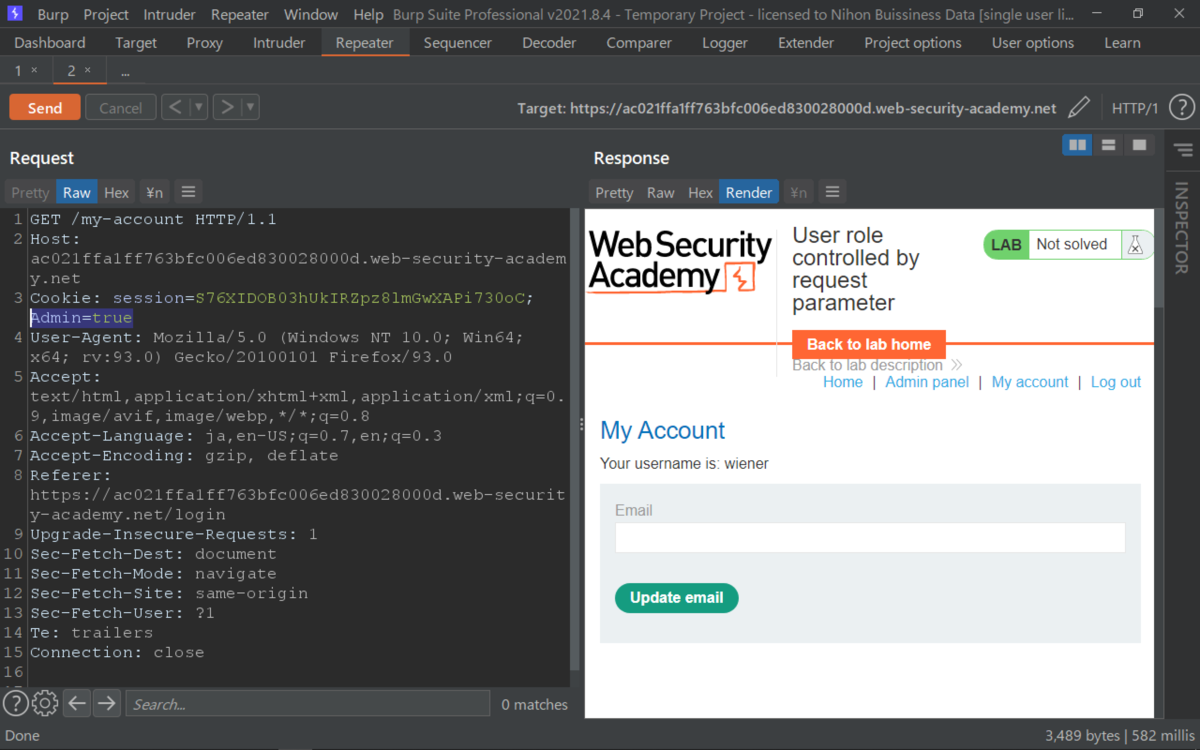Toggle request newline \n display
The image size is (1200, 750).
coord(154,192)
